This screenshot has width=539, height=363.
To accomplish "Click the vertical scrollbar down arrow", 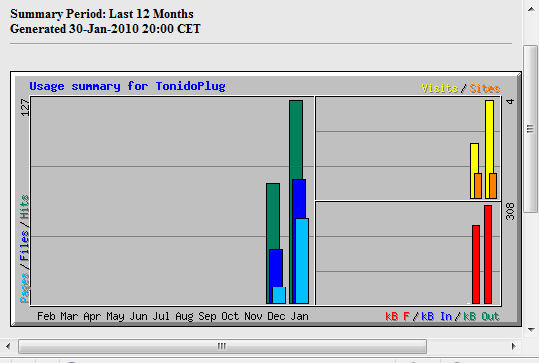I will coord(531,330).
